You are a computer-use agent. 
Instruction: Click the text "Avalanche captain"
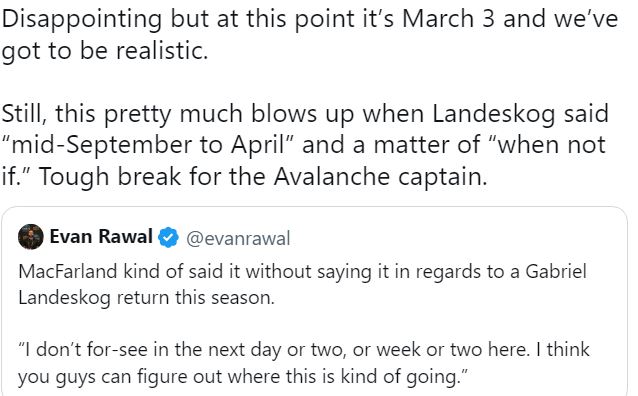coord(380,177)
